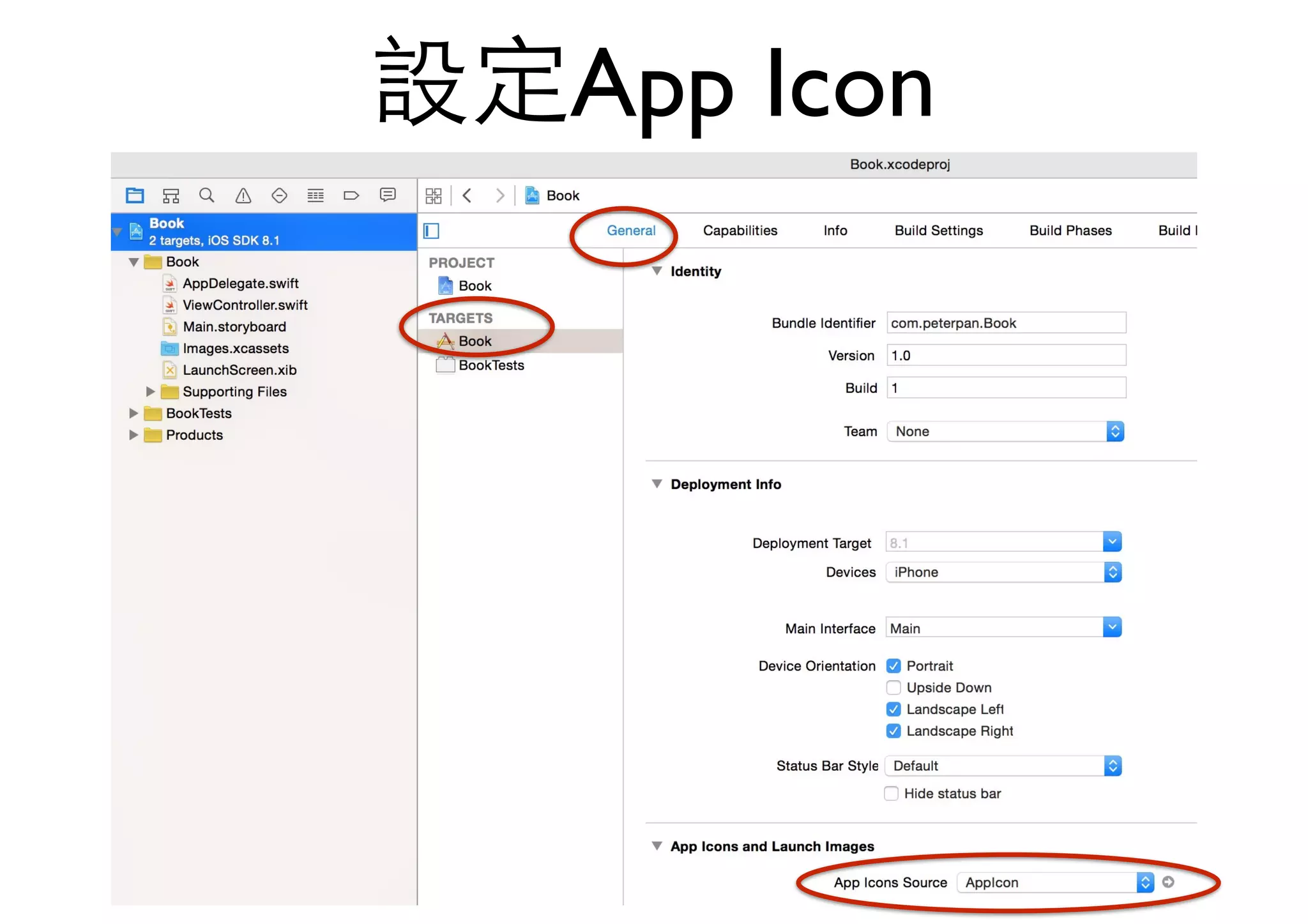Screen dimensions: 1308x924
Task: Open the Test navigator diamond icon
Action: (279, 195)
